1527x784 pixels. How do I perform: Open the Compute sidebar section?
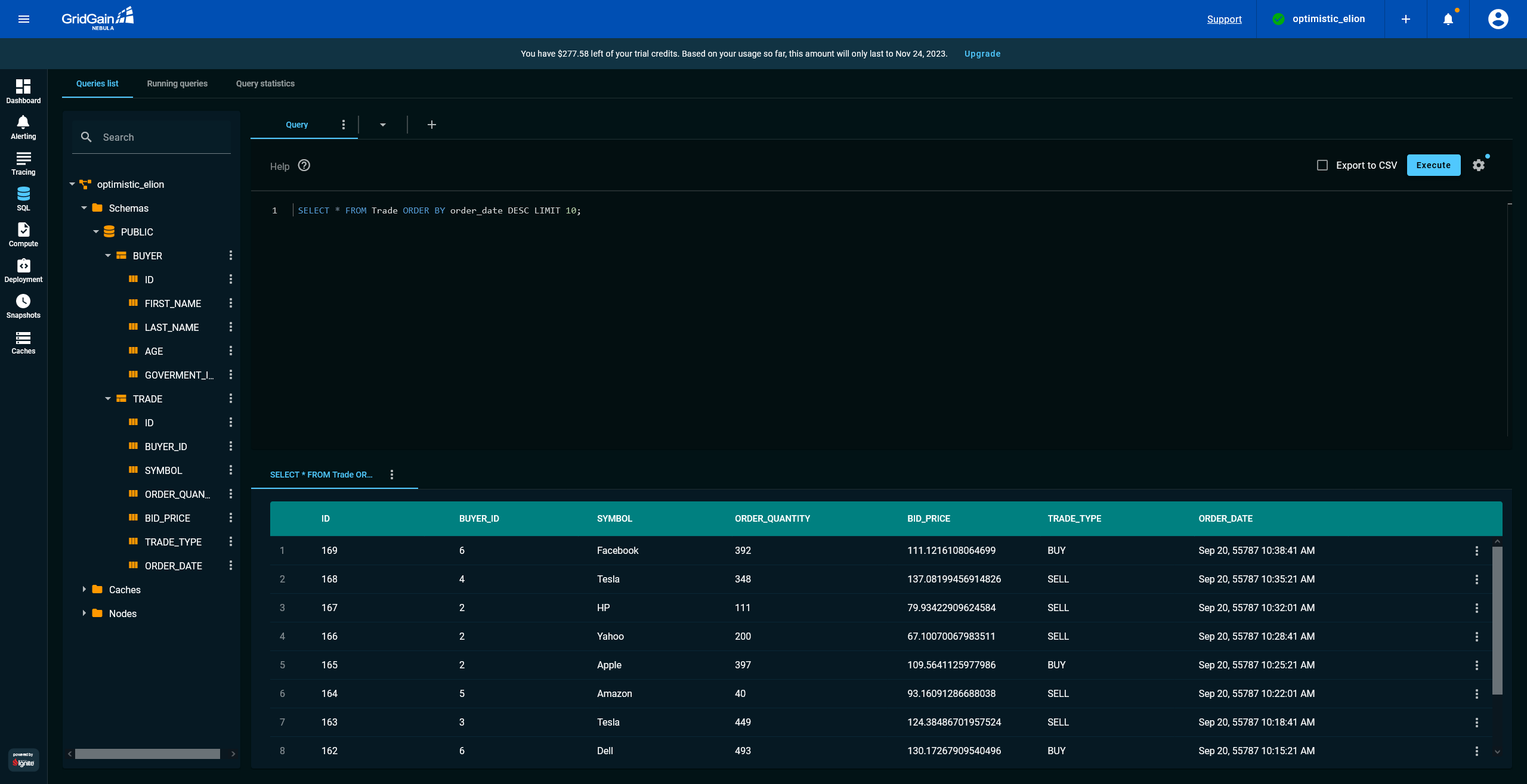click(23, 235)
